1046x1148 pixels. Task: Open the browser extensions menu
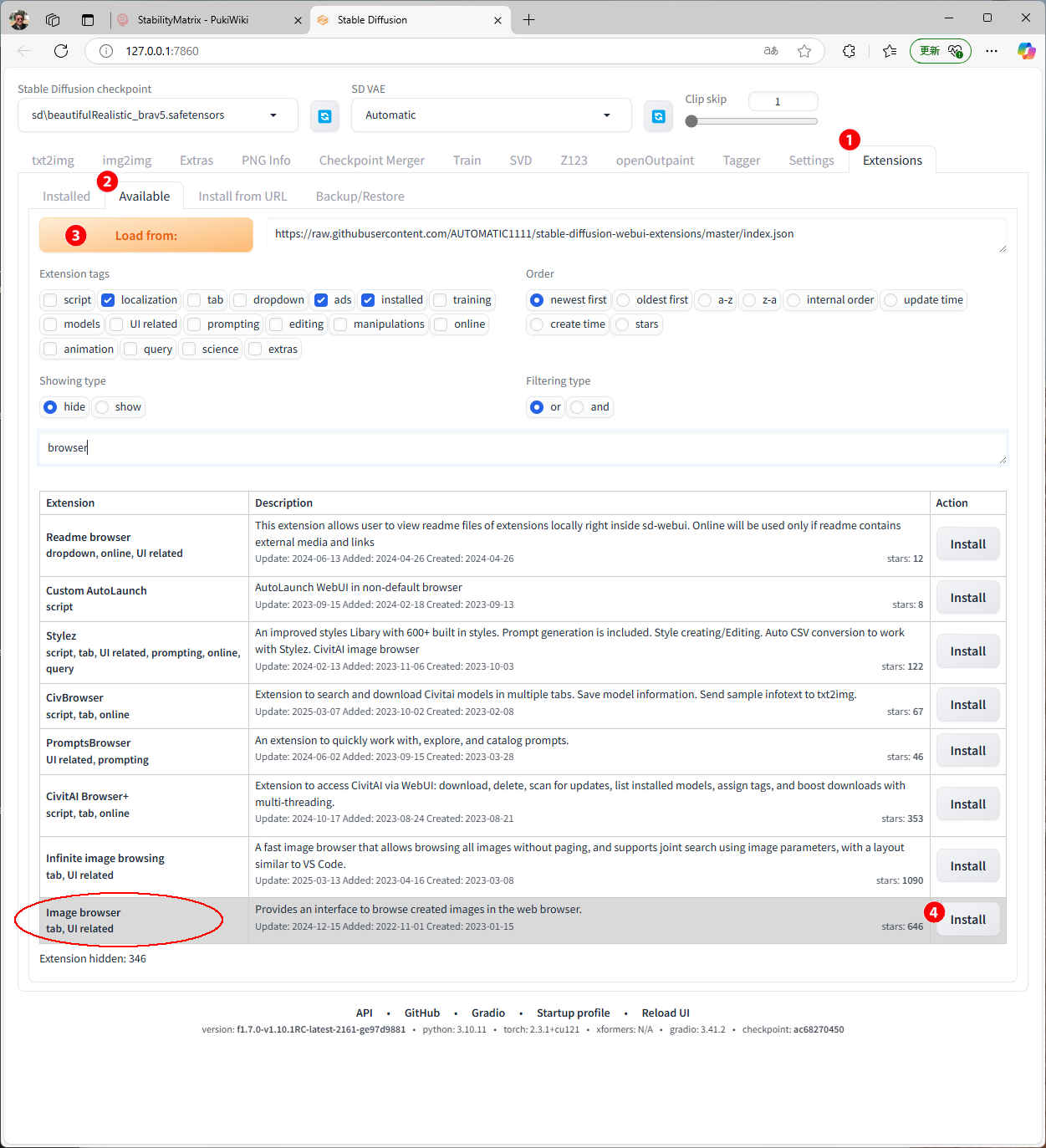coord(849,51)
